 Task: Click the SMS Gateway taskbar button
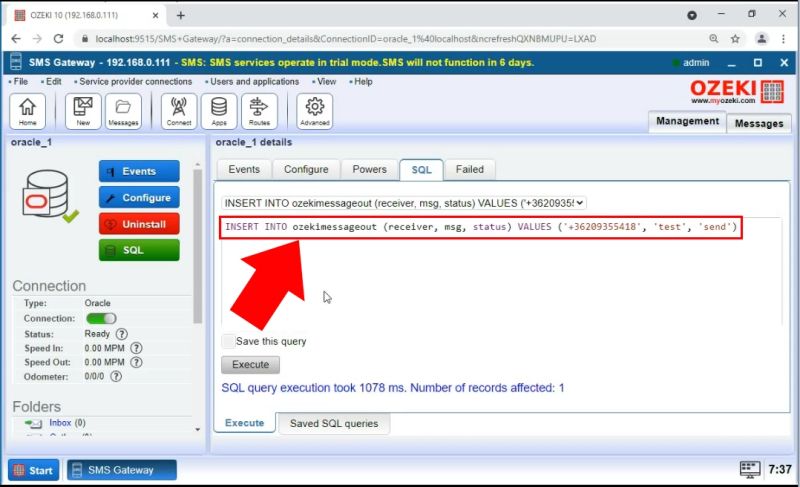point(121,470)
